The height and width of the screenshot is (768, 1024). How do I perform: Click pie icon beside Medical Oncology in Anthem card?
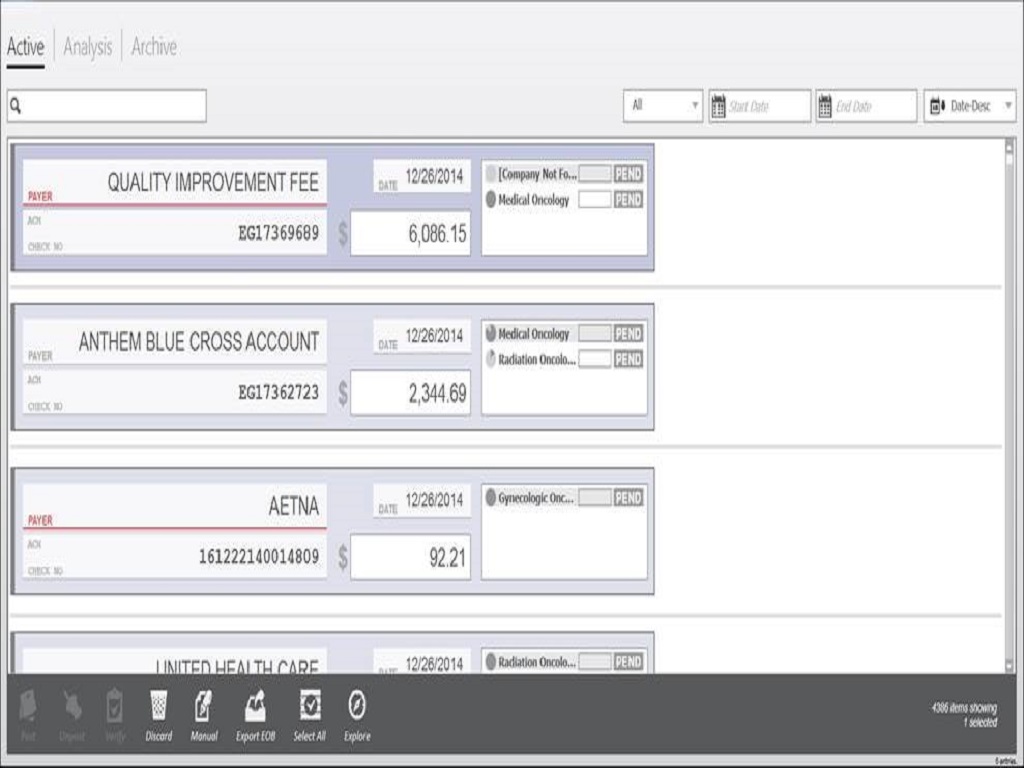[491, 334]
